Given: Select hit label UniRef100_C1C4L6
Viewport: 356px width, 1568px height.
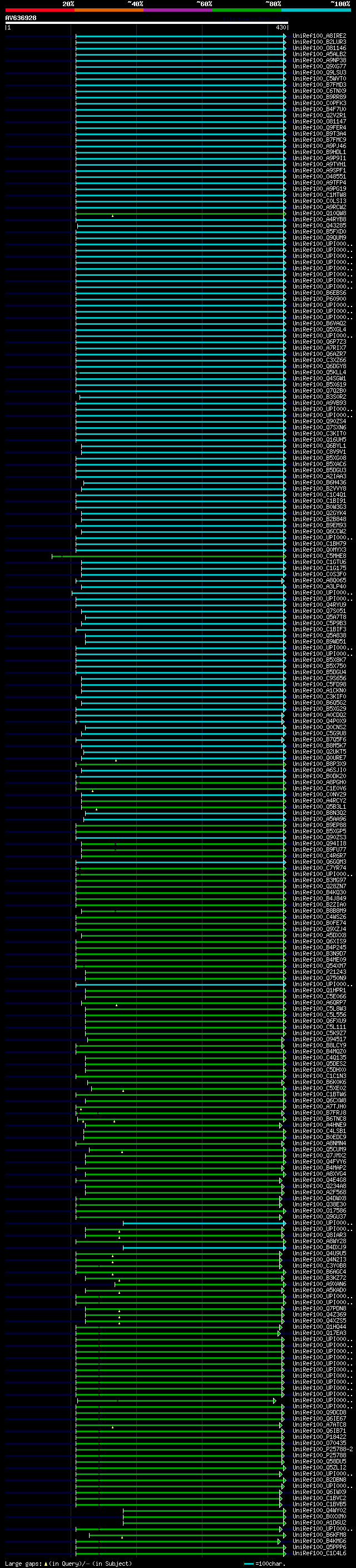Looking at the screenshot, I should pyautogui.click(x=319, y=1553).
